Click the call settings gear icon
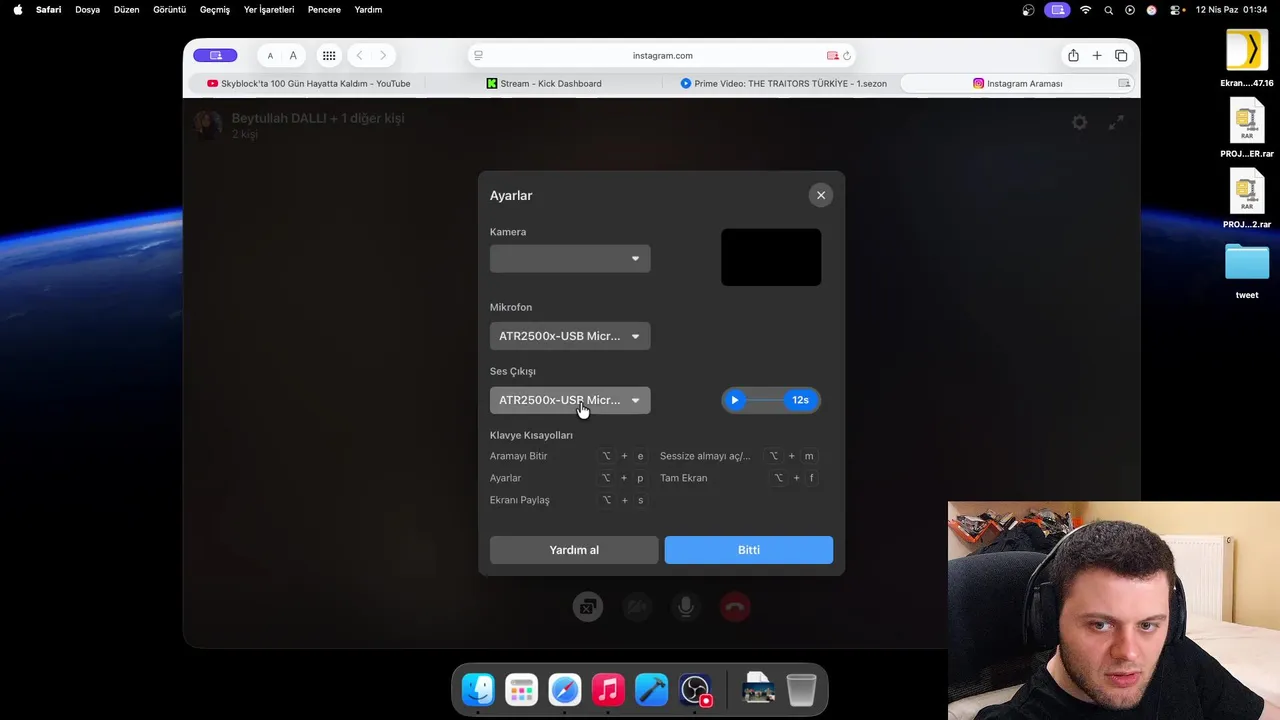1280x720 pixels. pos(1079,122)
